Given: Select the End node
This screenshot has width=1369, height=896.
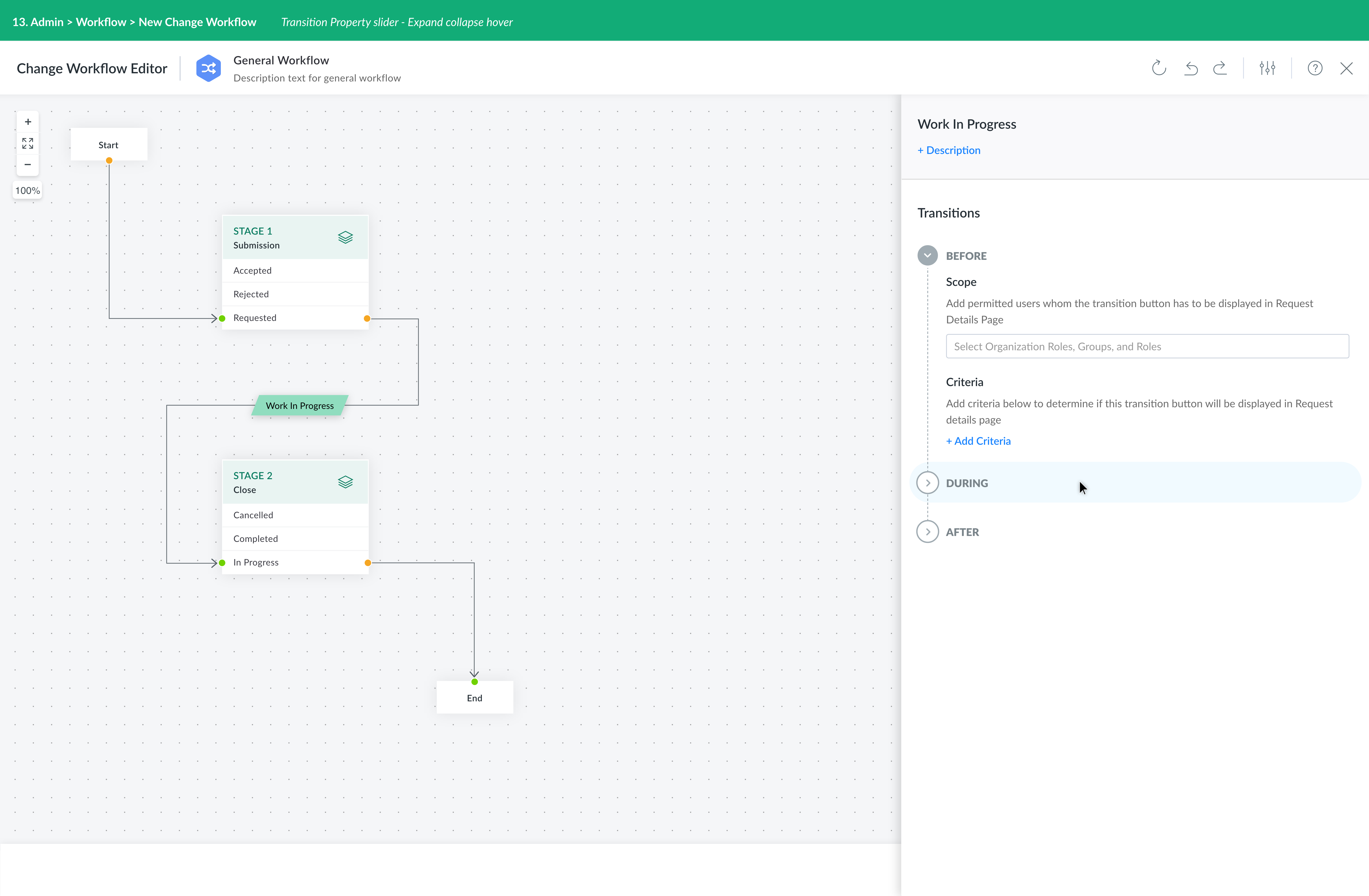Looking at the screenshot, I should [474, 698].
